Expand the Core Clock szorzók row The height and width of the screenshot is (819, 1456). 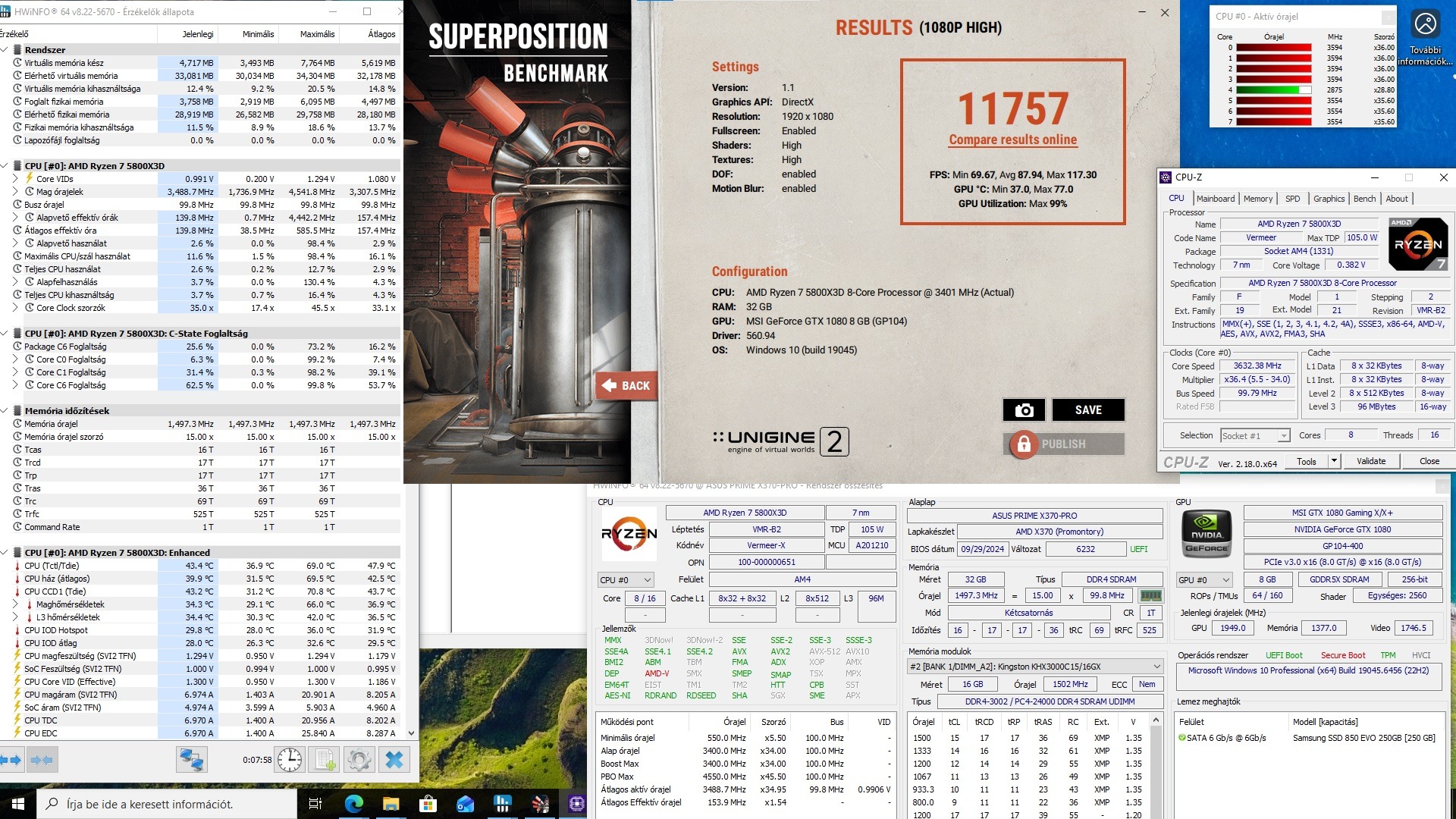click(x=15, y=308)
